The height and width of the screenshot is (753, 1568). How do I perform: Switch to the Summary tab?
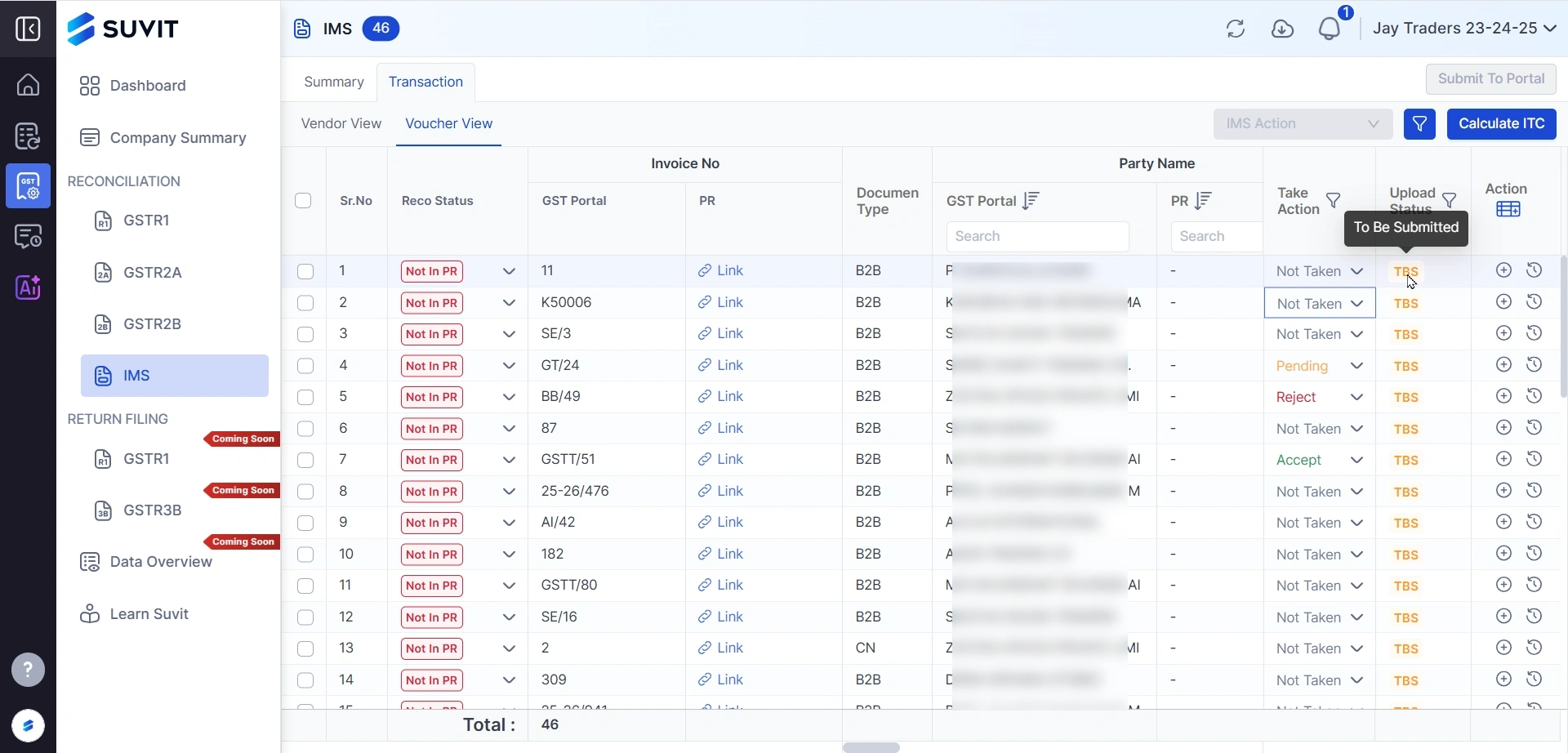(334, 82)
